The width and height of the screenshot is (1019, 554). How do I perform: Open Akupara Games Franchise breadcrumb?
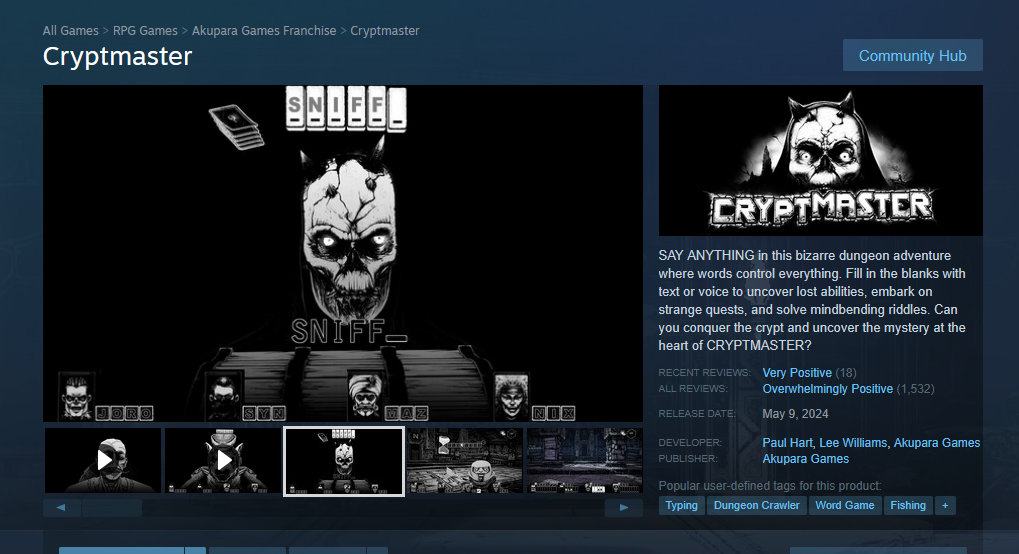(264, 31)
